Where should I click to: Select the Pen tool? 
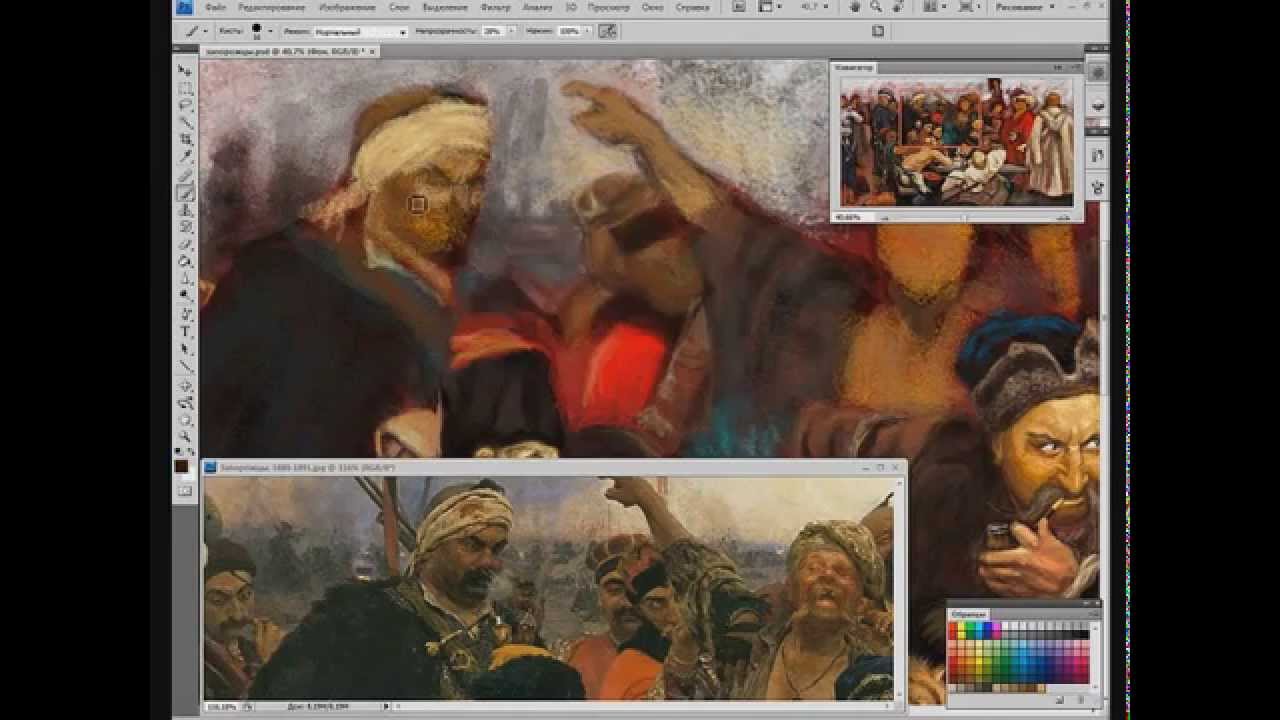185,314
